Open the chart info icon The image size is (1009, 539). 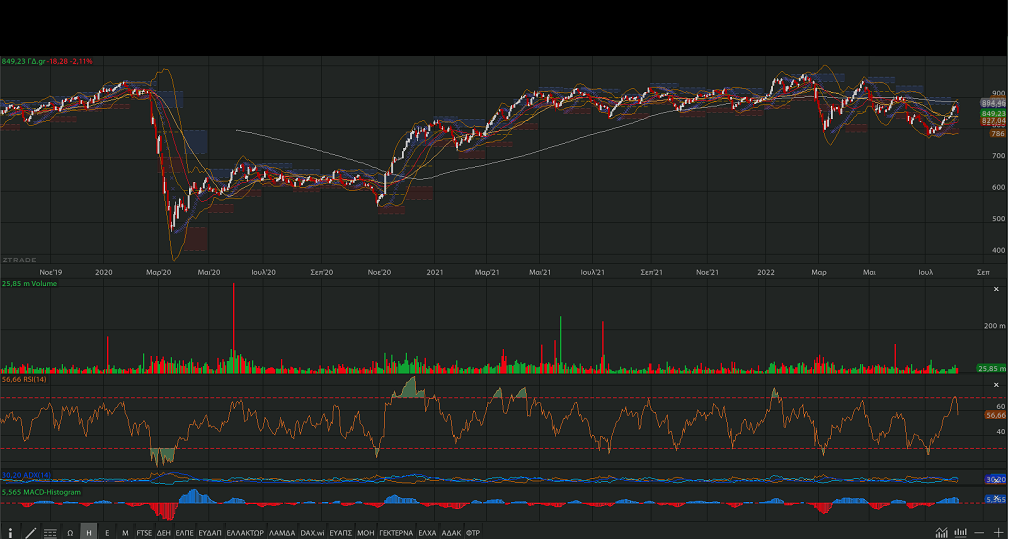[x=11, y=532]
